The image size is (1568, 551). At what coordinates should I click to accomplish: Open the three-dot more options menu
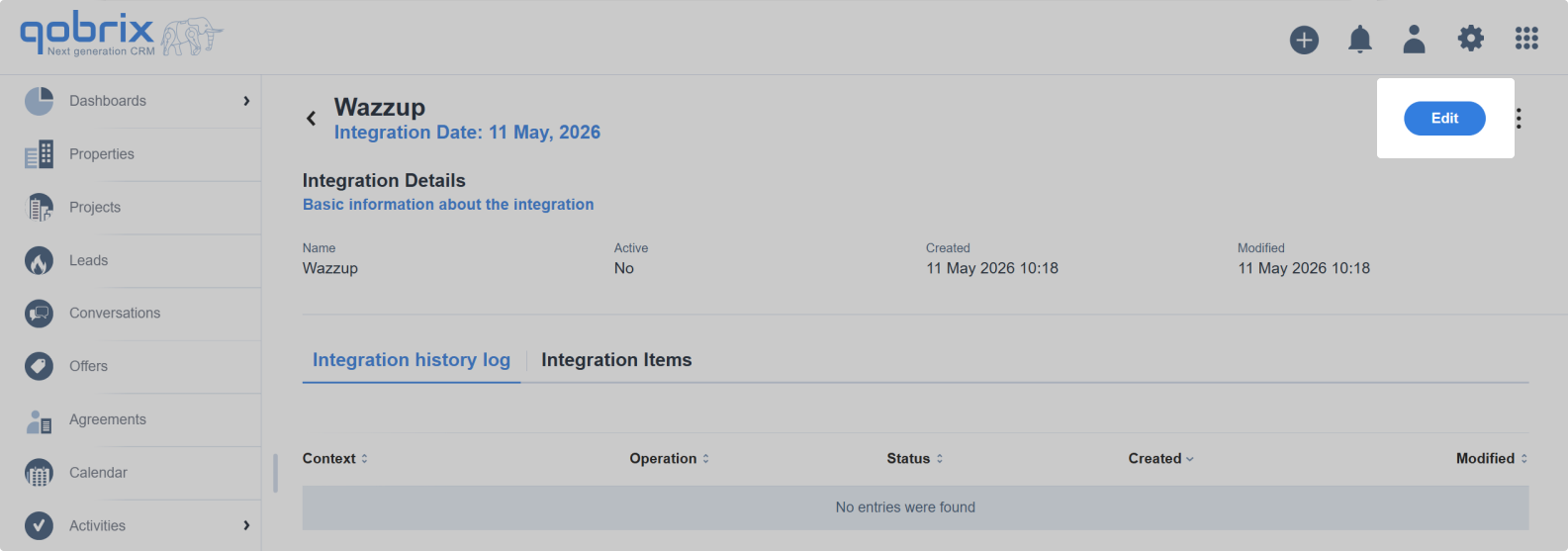click(x=1519, y=119)
